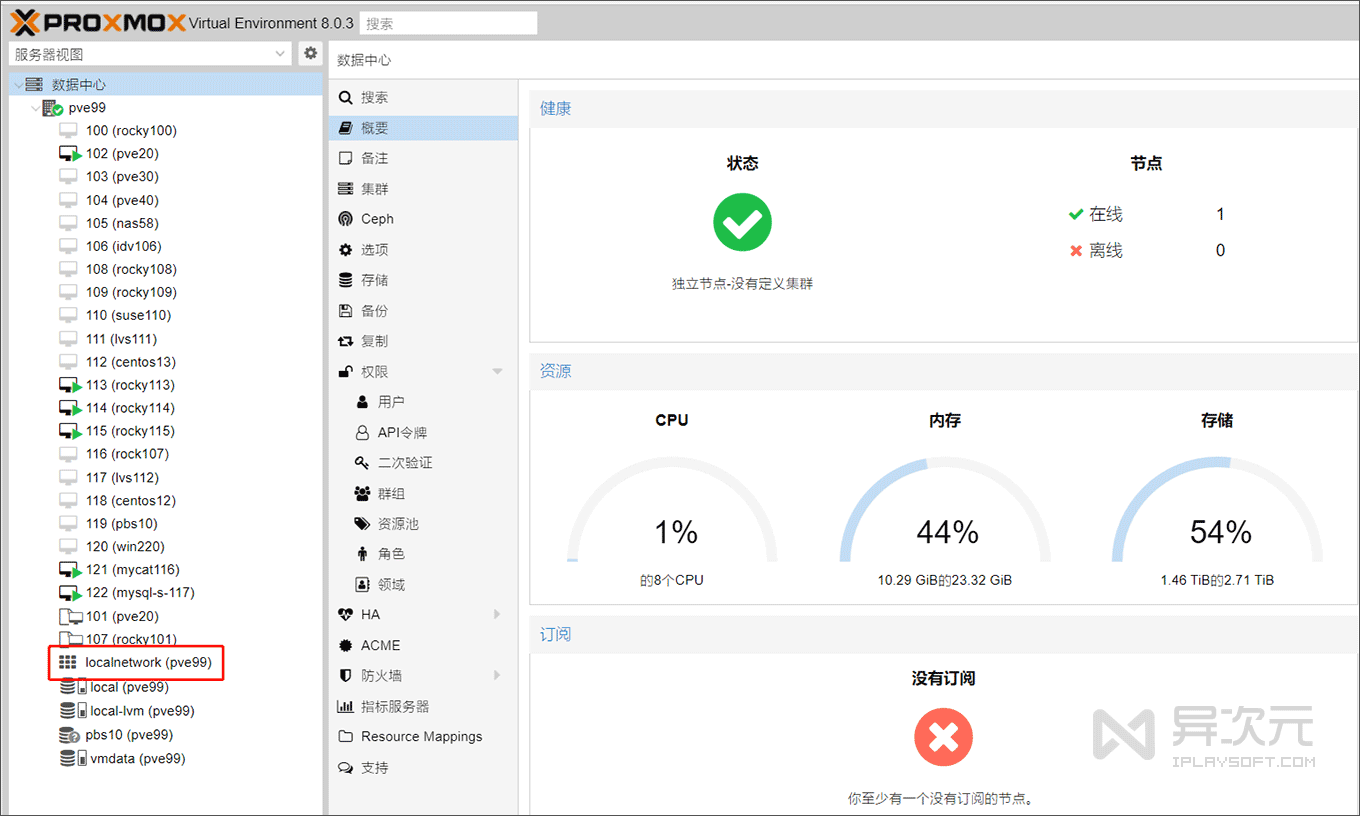
Task: Click the ACME certificate icon
Action: tap(346, 645)
